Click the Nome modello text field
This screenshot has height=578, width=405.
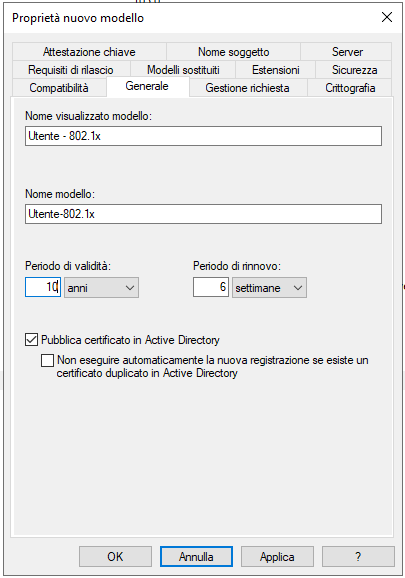pyautogui.click(x=203, y=214)
